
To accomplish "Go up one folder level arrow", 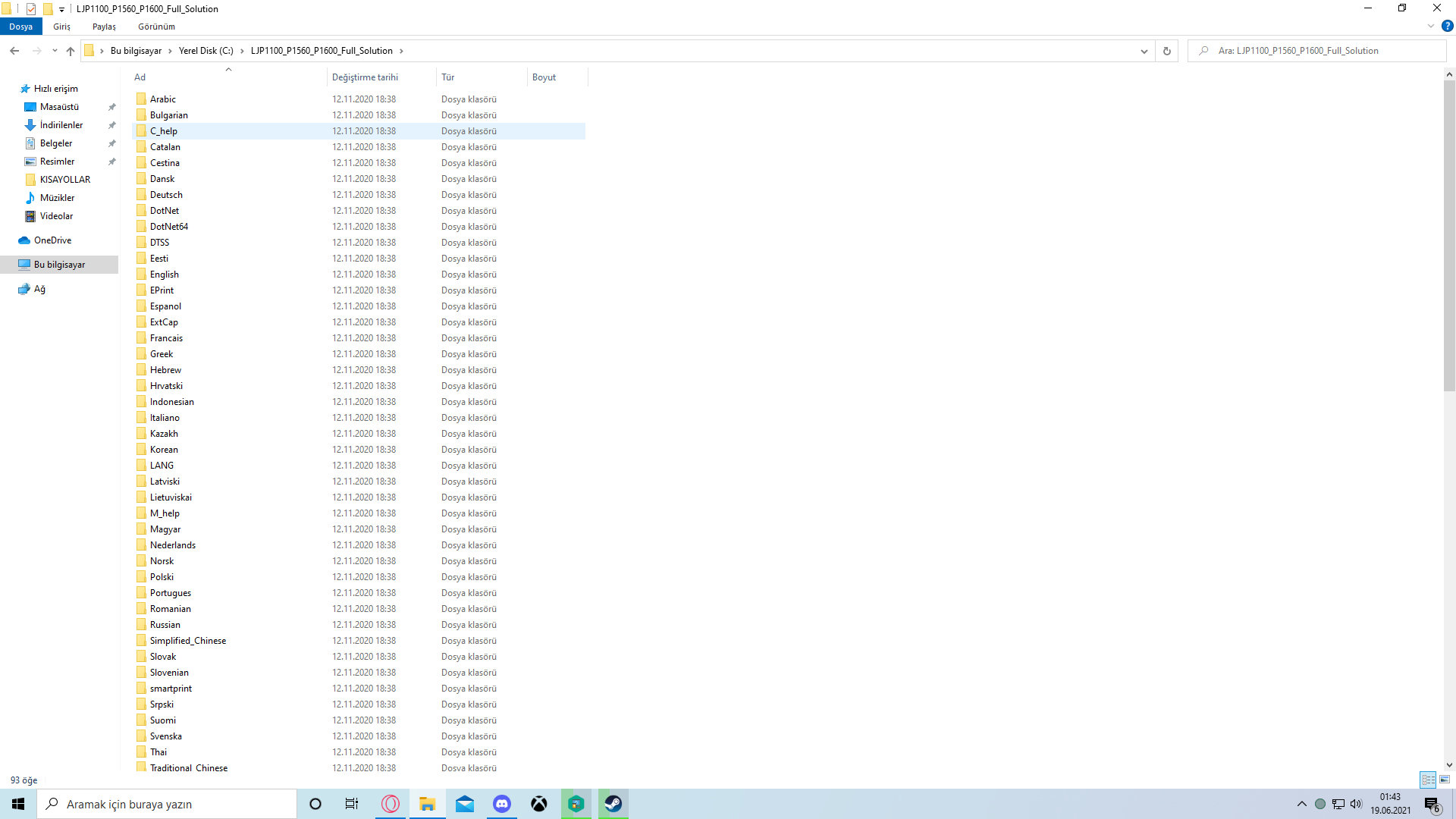I will tap(71, 51).
